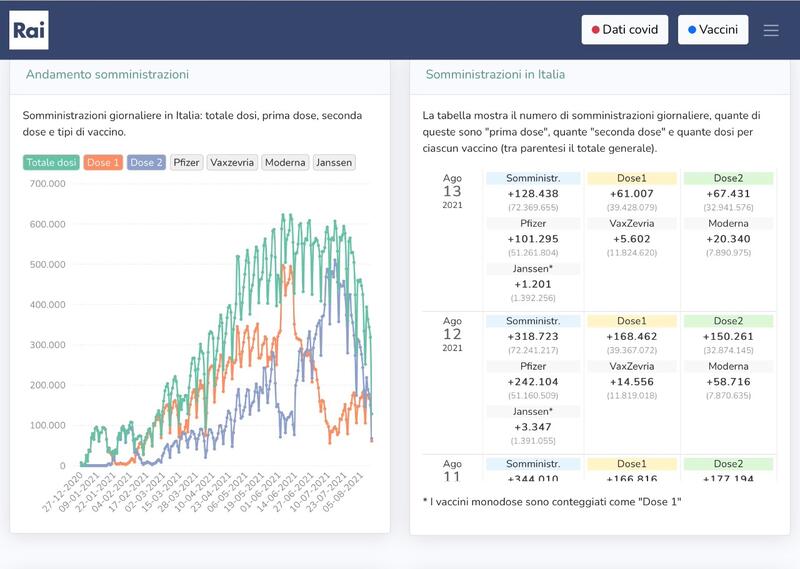This screenshot has width=800, height=569.
Task: Click the Somministrazioni in Italia heading
Action: click(495, 75)
